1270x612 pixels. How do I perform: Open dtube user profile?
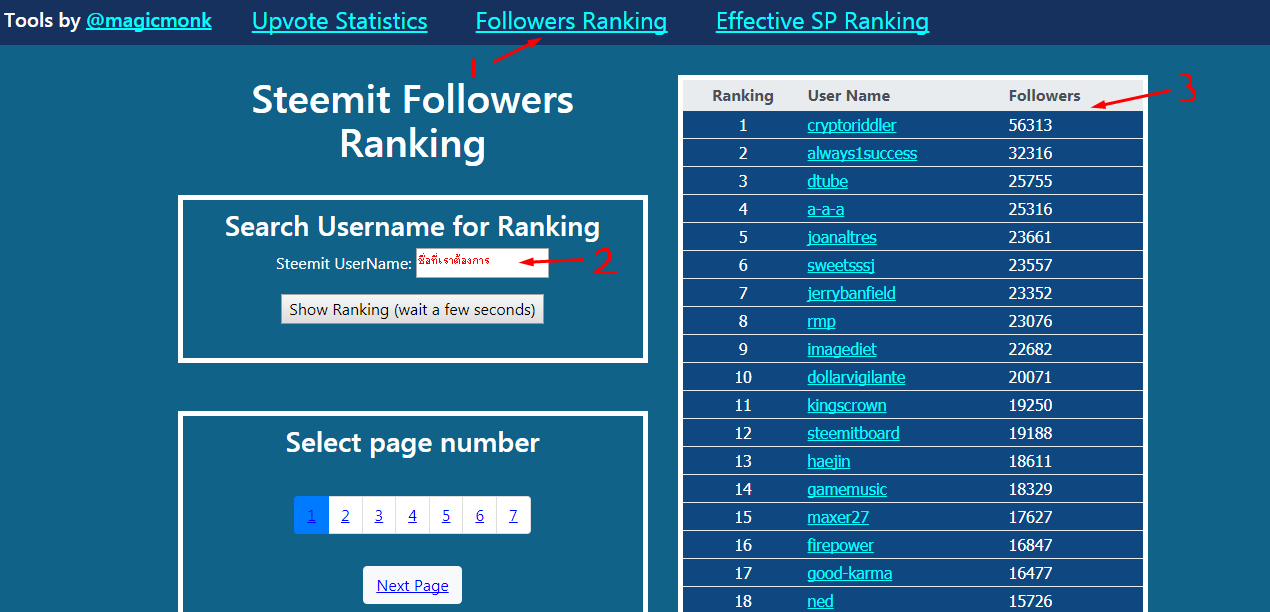click(x=828, y=181)
